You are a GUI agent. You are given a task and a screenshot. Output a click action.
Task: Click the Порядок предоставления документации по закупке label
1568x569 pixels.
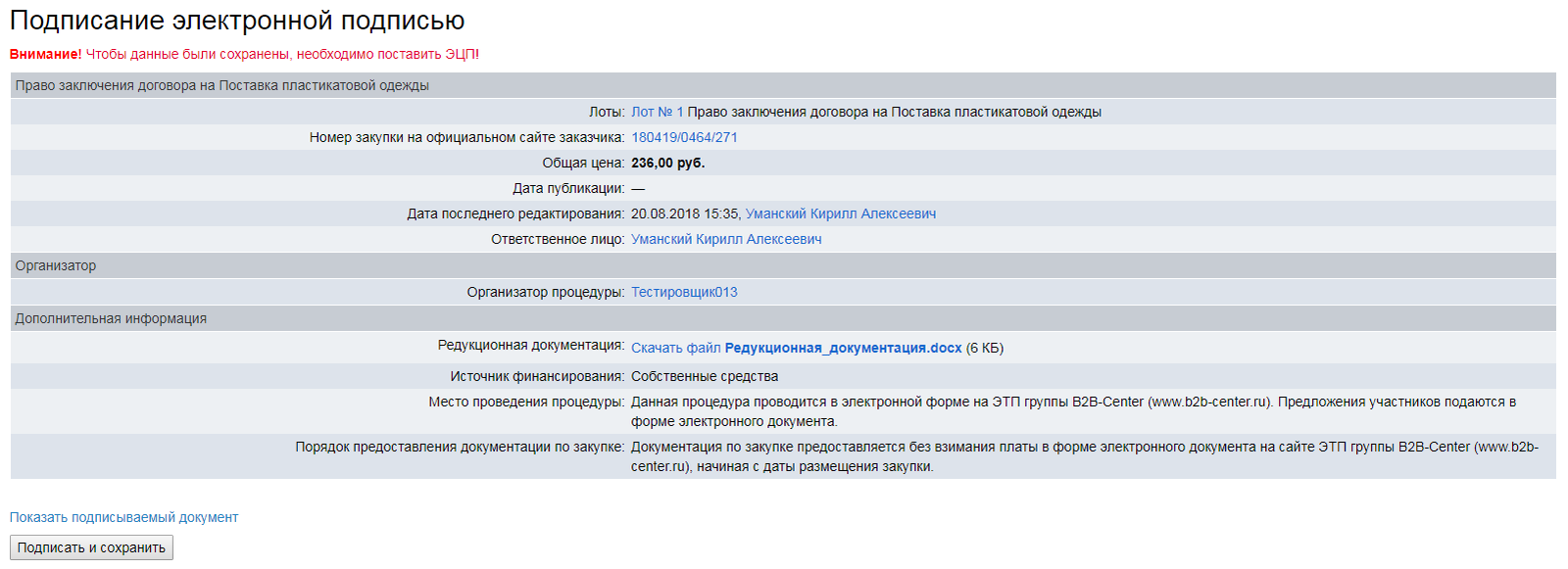tap(460, 447)
